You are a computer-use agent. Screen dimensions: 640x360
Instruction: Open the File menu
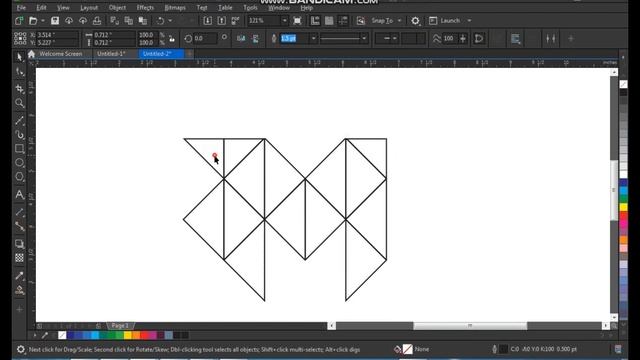tap(21, 7)
